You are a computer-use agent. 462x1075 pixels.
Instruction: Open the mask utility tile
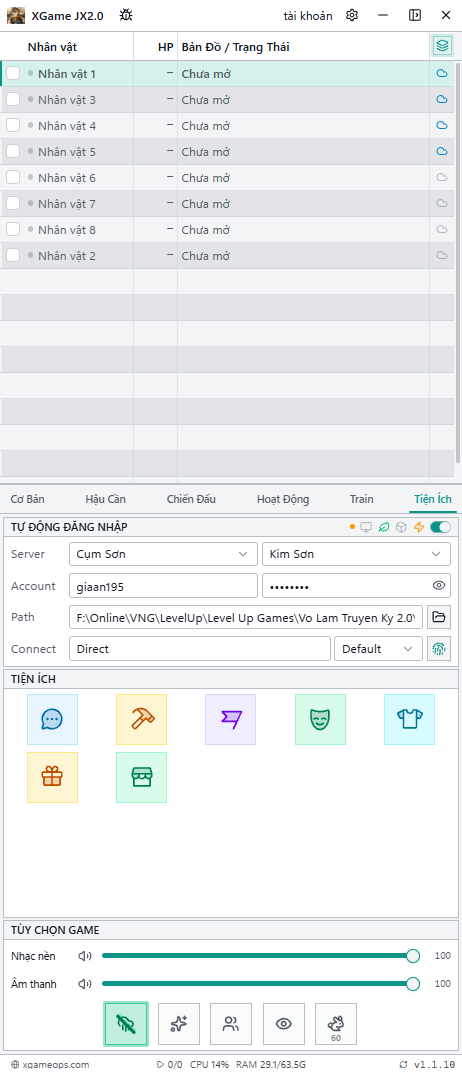(x=320, y=719)
